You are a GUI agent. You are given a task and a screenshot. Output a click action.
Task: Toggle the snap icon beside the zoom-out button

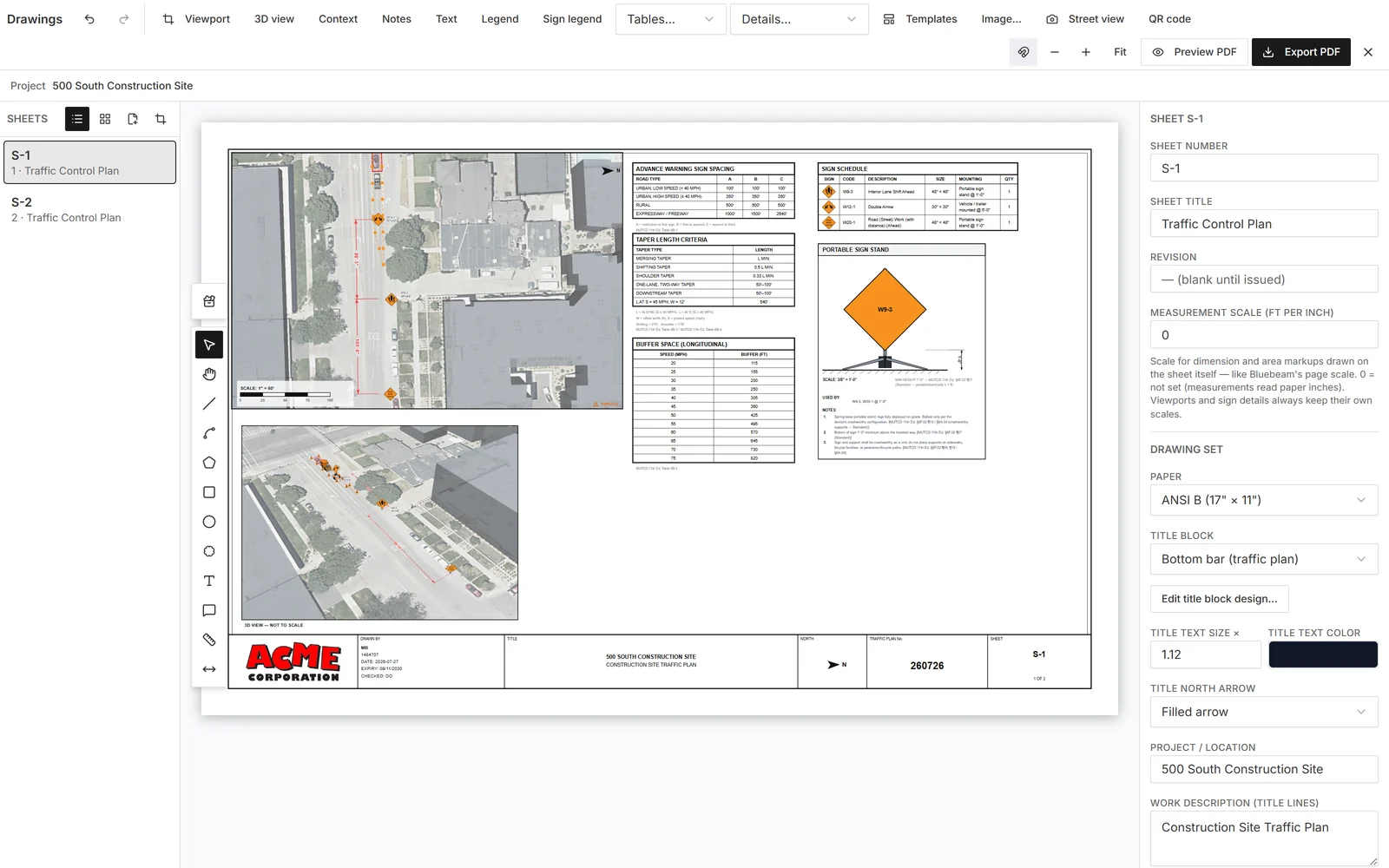tap(1024, 52)
